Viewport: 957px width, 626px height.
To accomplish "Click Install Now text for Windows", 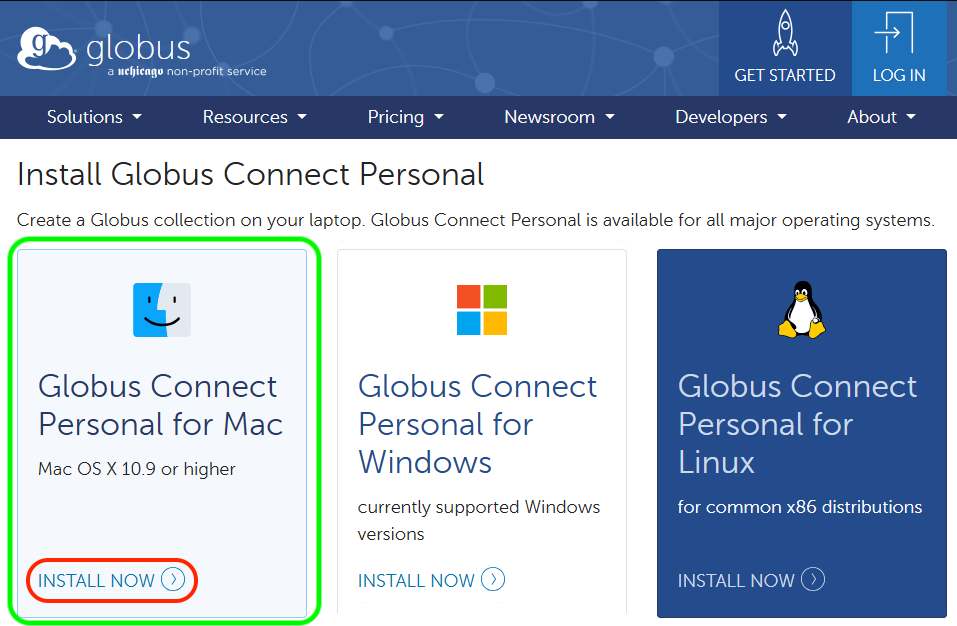I will [416, 581].
